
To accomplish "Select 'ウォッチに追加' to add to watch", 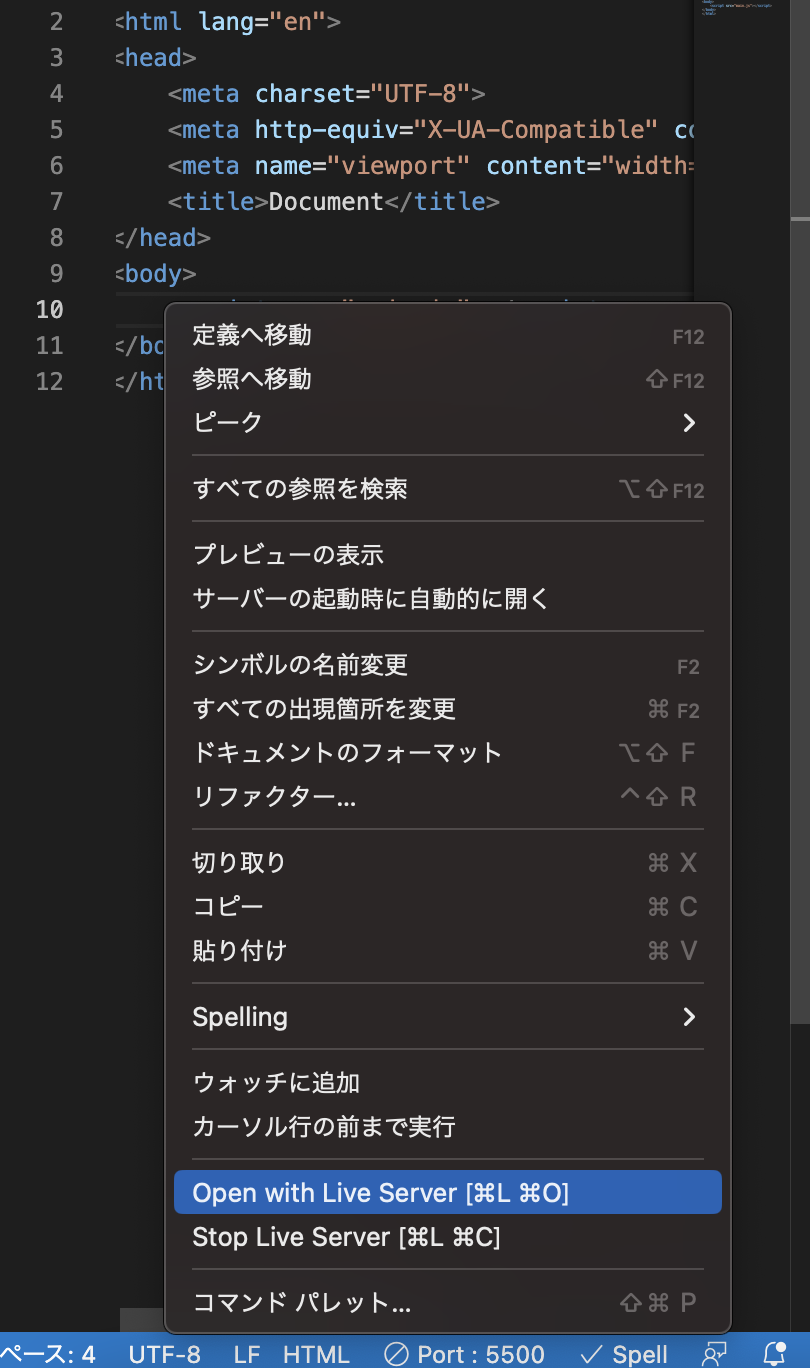I will (x=277, y=1082).
